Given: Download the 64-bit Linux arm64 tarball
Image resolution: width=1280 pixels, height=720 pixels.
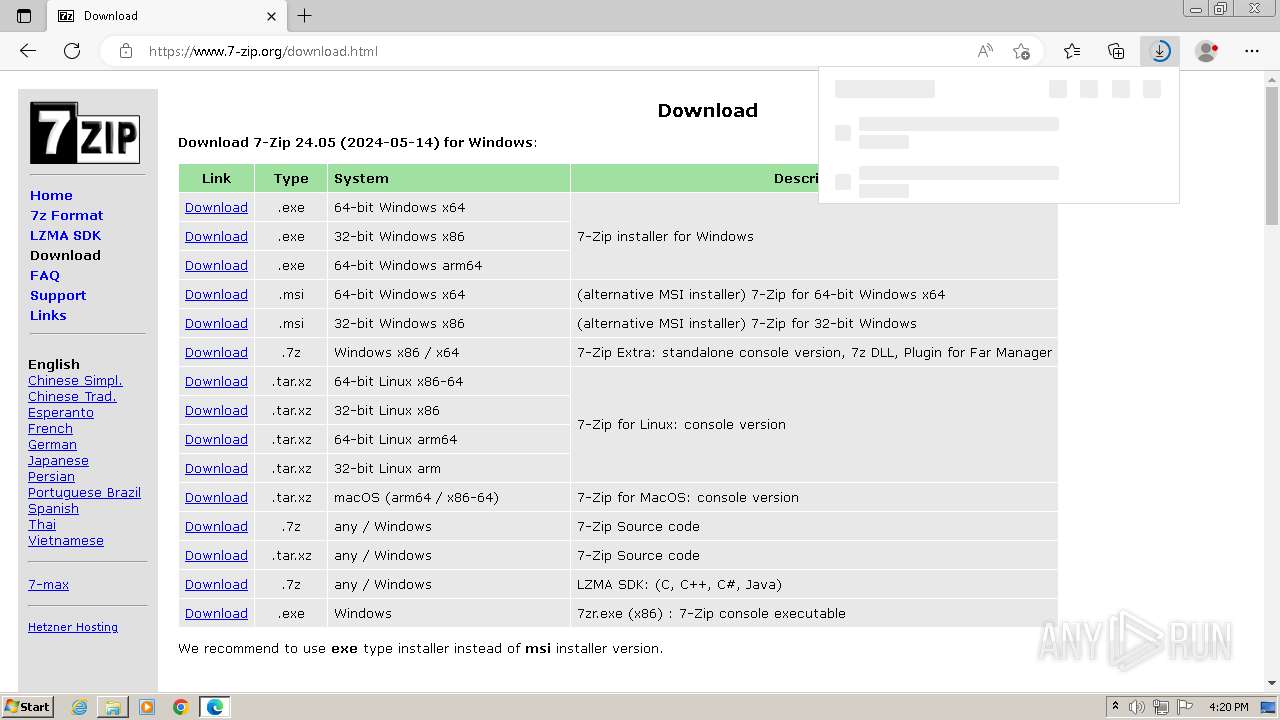Looking at the screenshot, I should click(x=216, y=439).
